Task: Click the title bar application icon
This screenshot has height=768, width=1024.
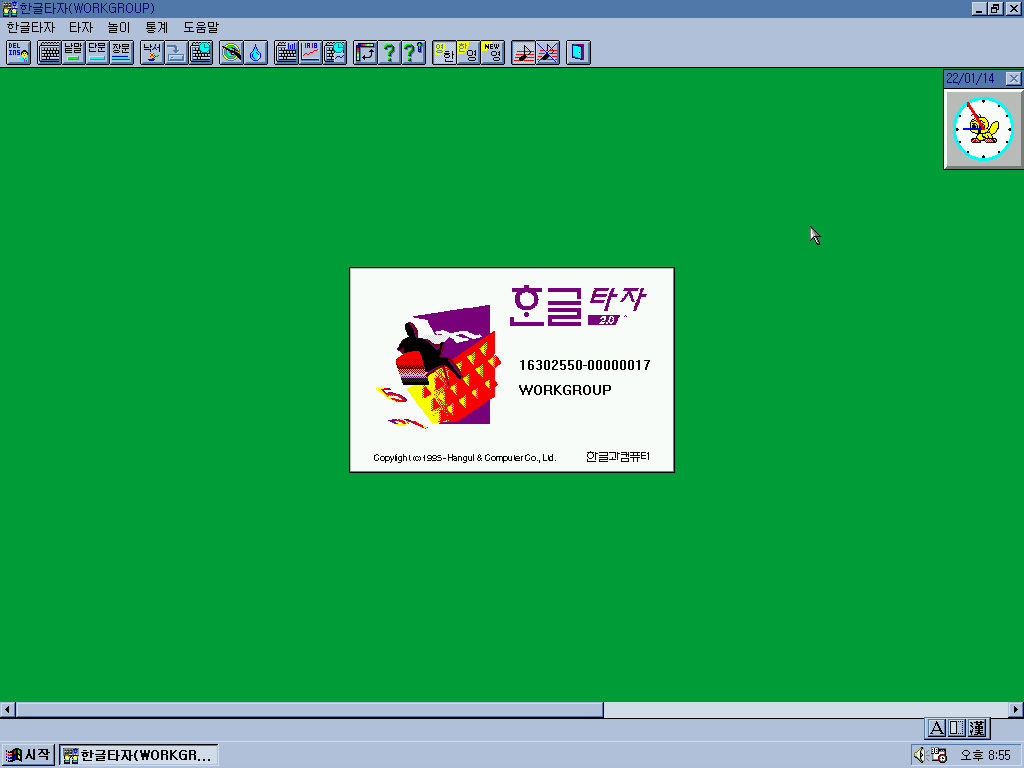Action: pyautogui.click(x=9, y=8)
